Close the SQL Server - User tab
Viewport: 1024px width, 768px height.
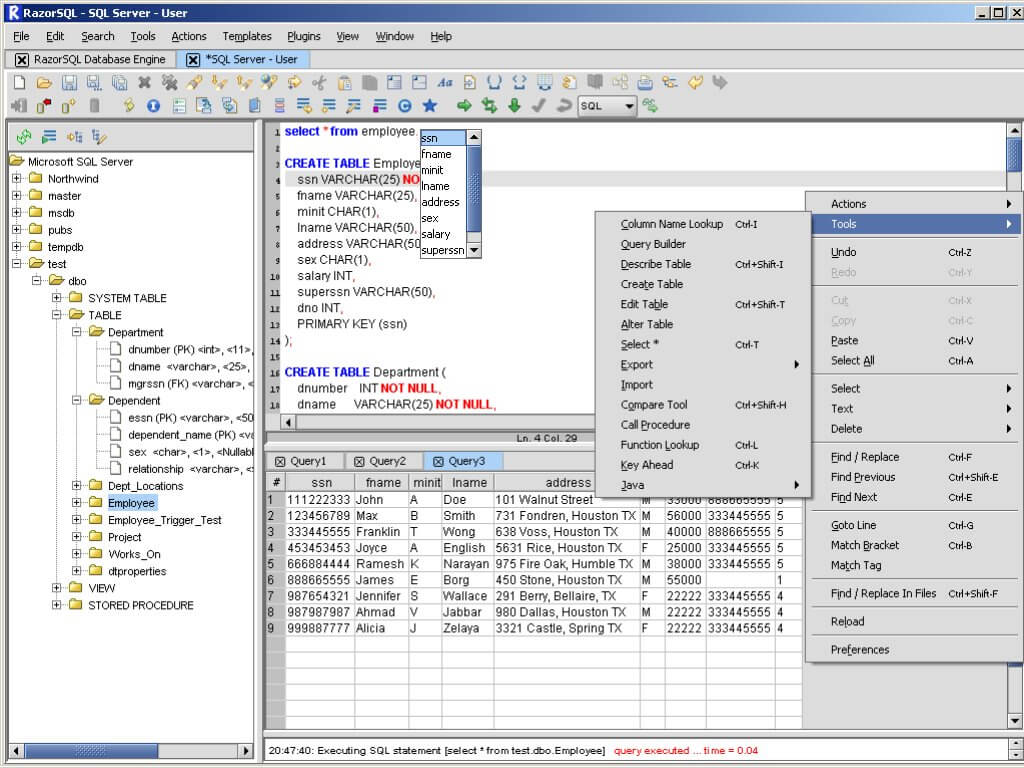[x=193, y=60]
